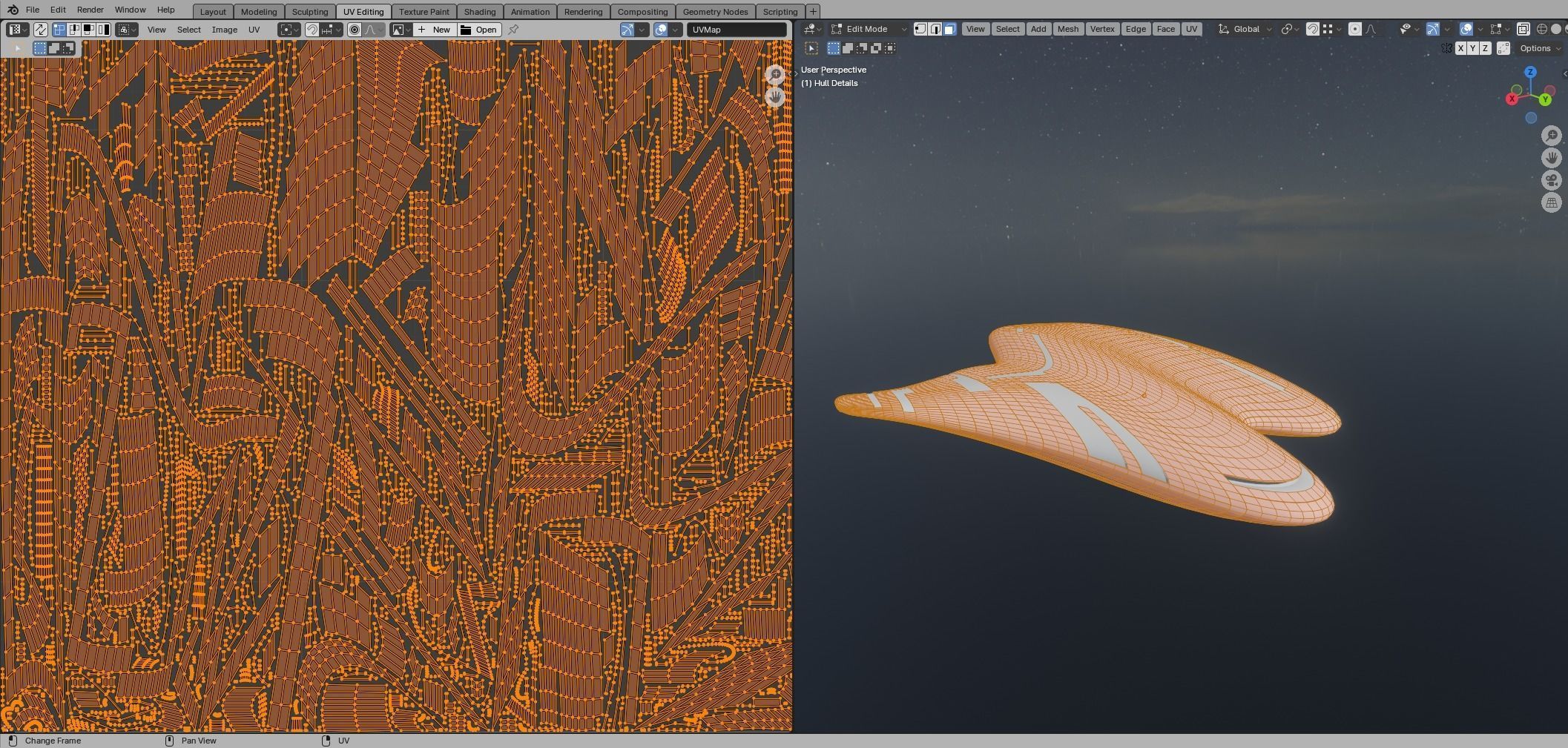
Task: Open UV editor snap settings dropdown
Action: pyautogui.click(x=332, y=30)
